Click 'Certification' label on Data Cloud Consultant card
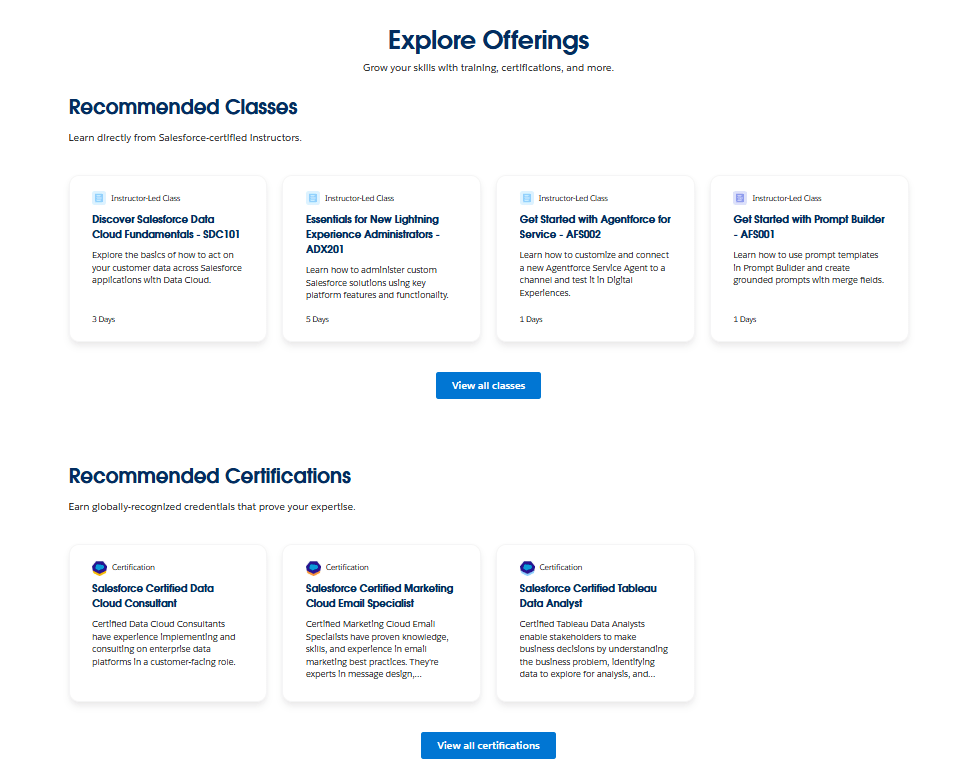 coord(133,567)
